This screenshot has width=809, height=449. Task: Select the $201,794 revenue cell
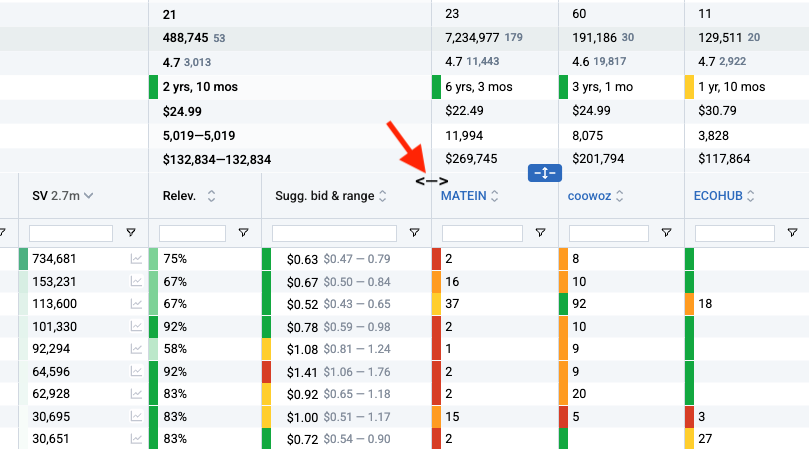[x=598, y=159]
